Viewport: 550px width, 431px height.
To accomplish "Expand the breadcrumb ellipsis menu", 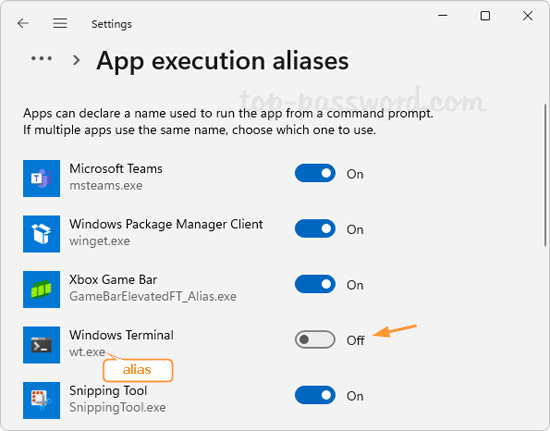I will 41,59.
